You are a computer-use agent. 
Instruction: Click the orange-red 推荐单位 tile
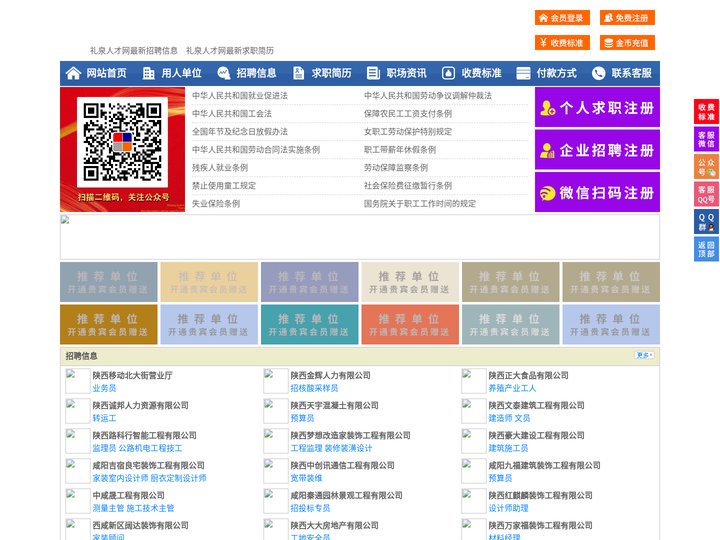pos(410,325)
